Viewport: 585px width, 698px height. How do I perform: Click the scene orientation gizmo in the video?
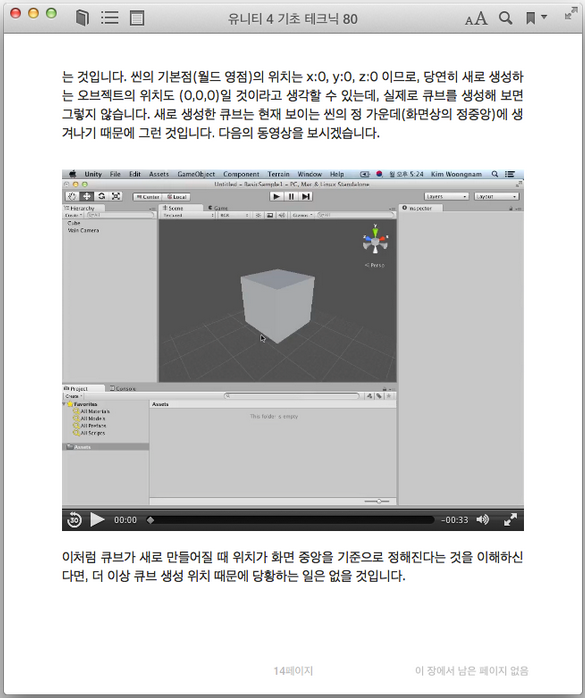375,239
